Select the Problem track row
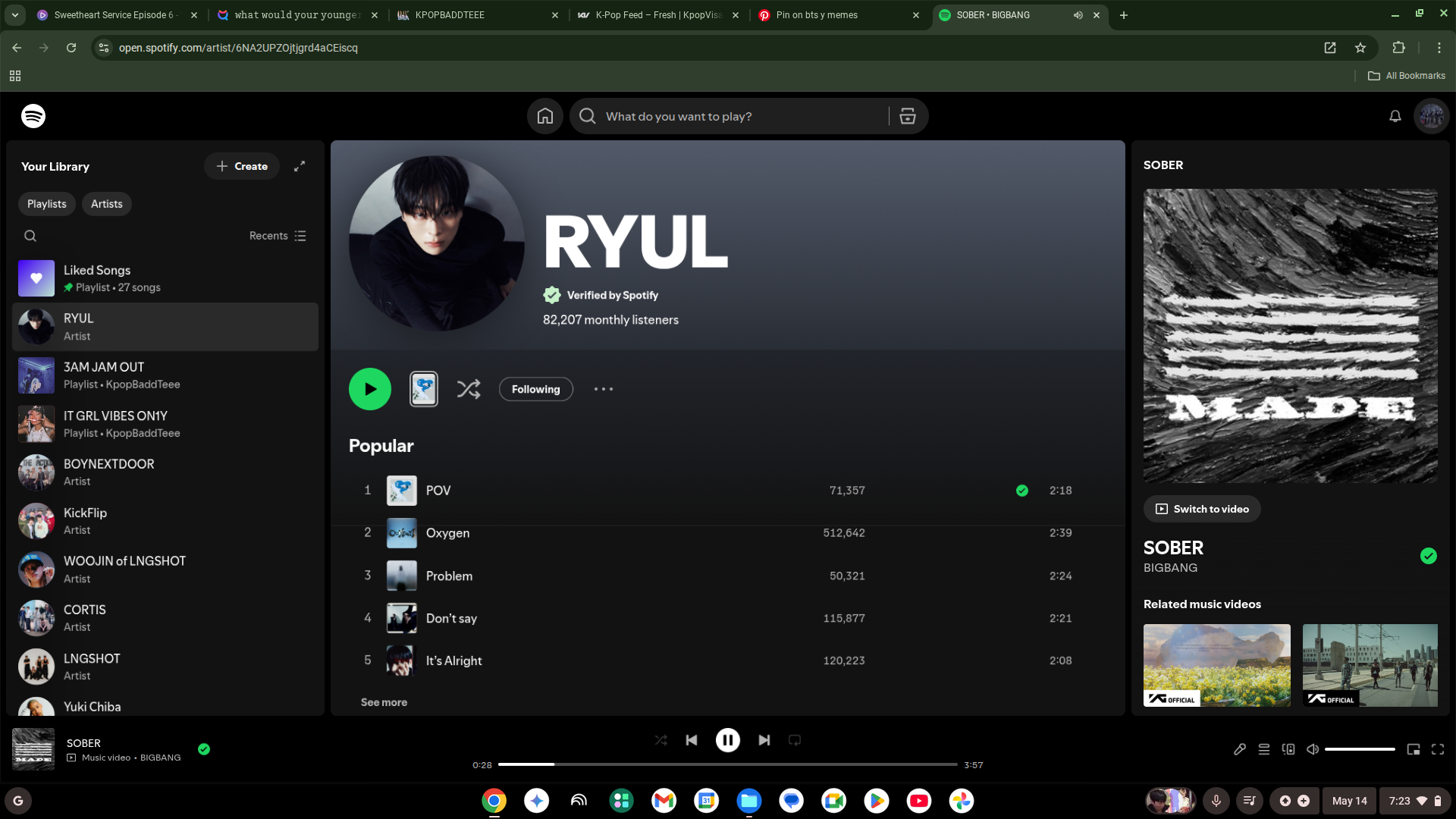Screen dimensions: 1456x819 pos(728,576)
